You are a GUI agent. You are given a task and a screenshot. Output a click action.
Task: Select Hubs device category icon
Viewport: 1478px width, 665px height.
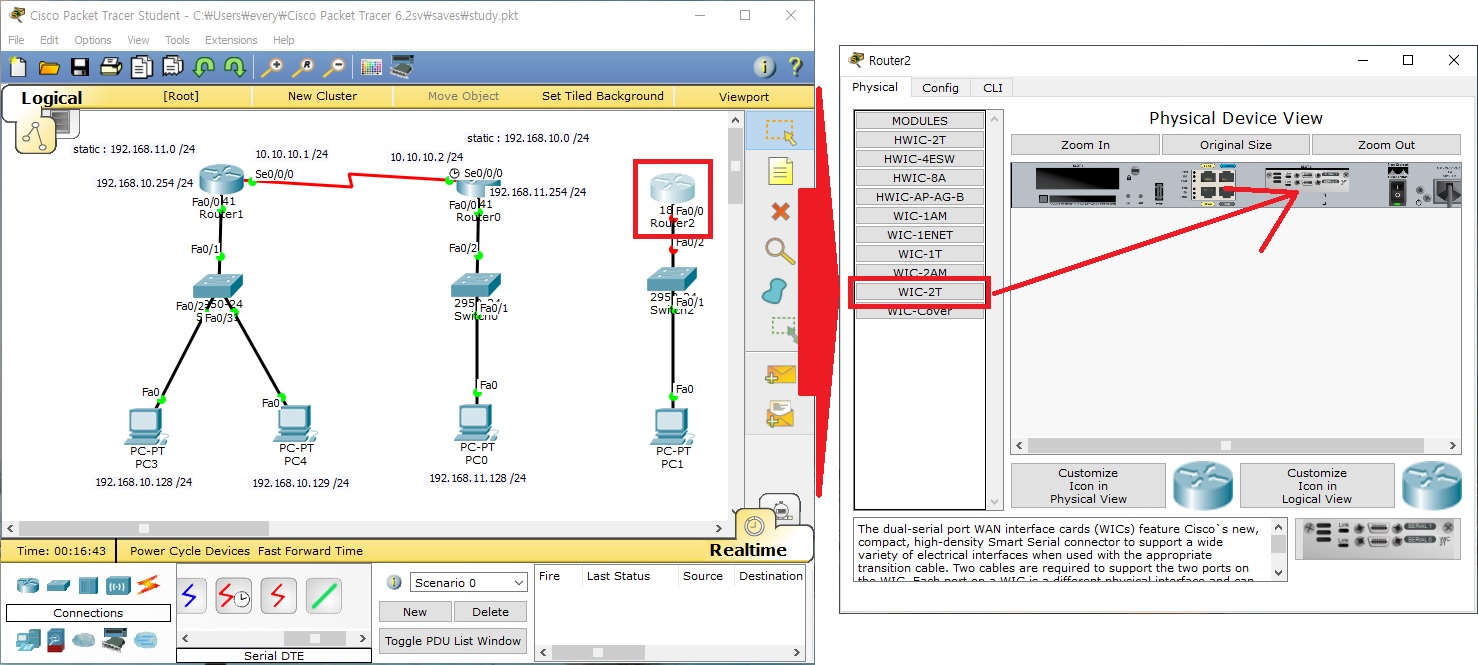coord(88,585)
